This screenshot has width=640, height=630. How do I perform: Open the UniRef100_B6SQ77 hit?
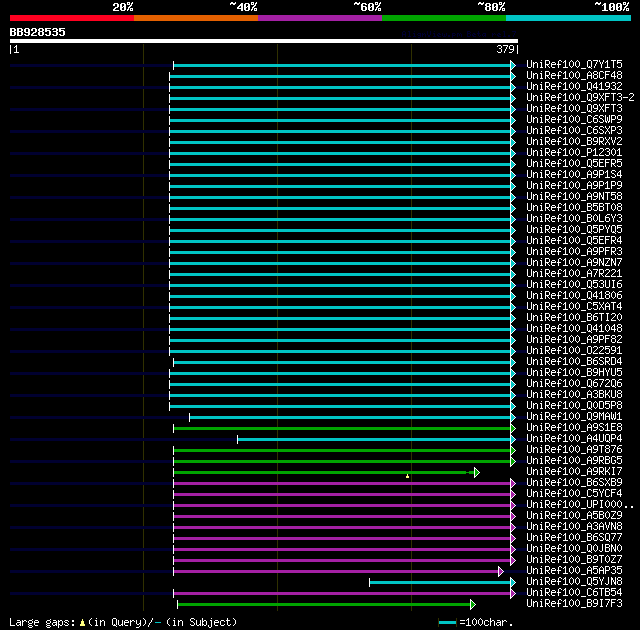(x=574, y=538)
